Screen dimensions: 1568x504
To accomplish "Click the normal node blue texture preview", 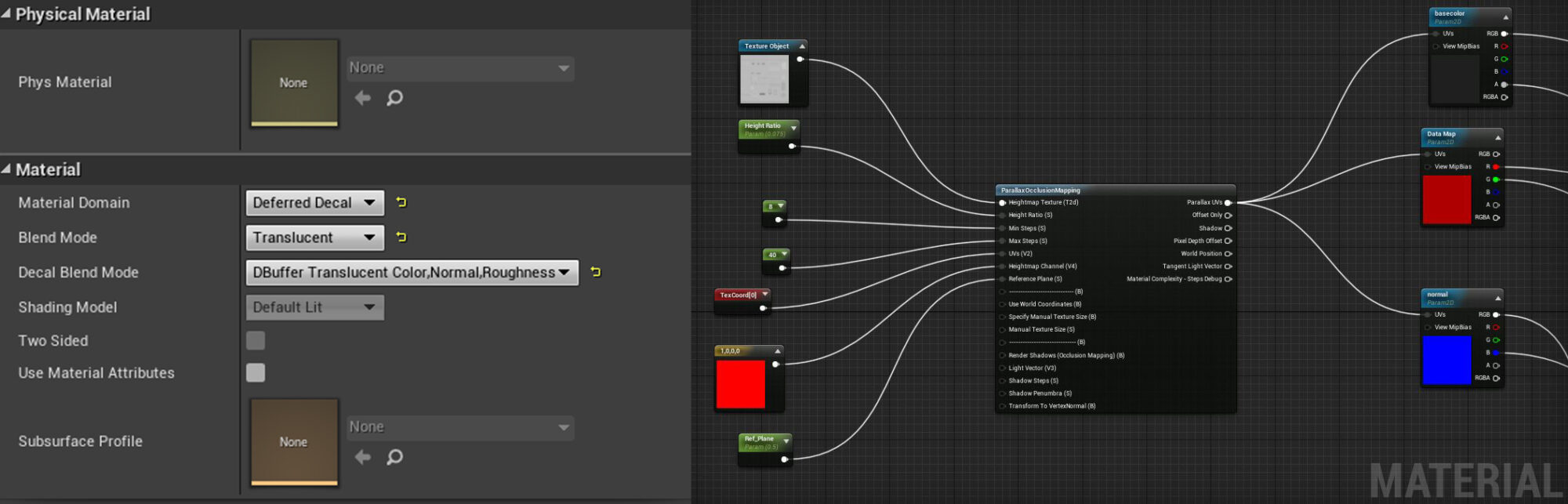I will (1446, 361).
